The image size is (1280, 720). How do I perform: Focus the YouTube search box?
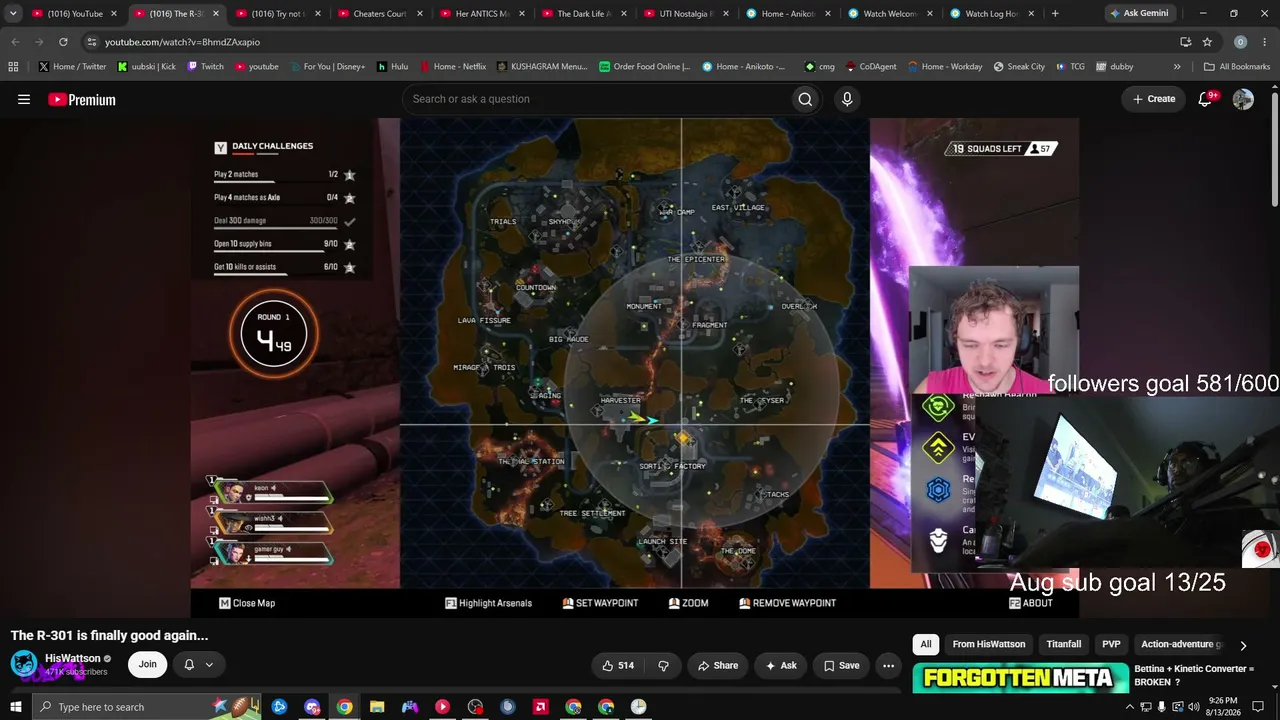pos(596,99)
